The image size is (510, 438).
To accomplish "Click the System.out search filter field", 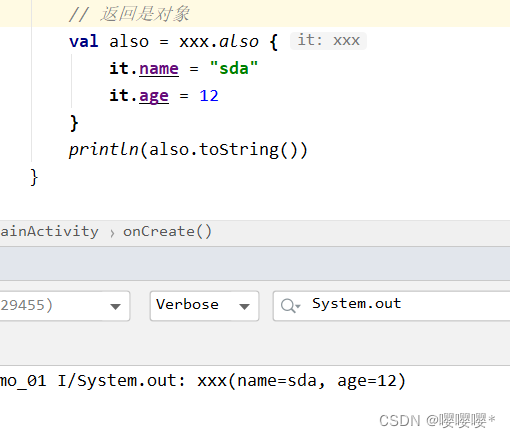I will [x=391, y=306].
